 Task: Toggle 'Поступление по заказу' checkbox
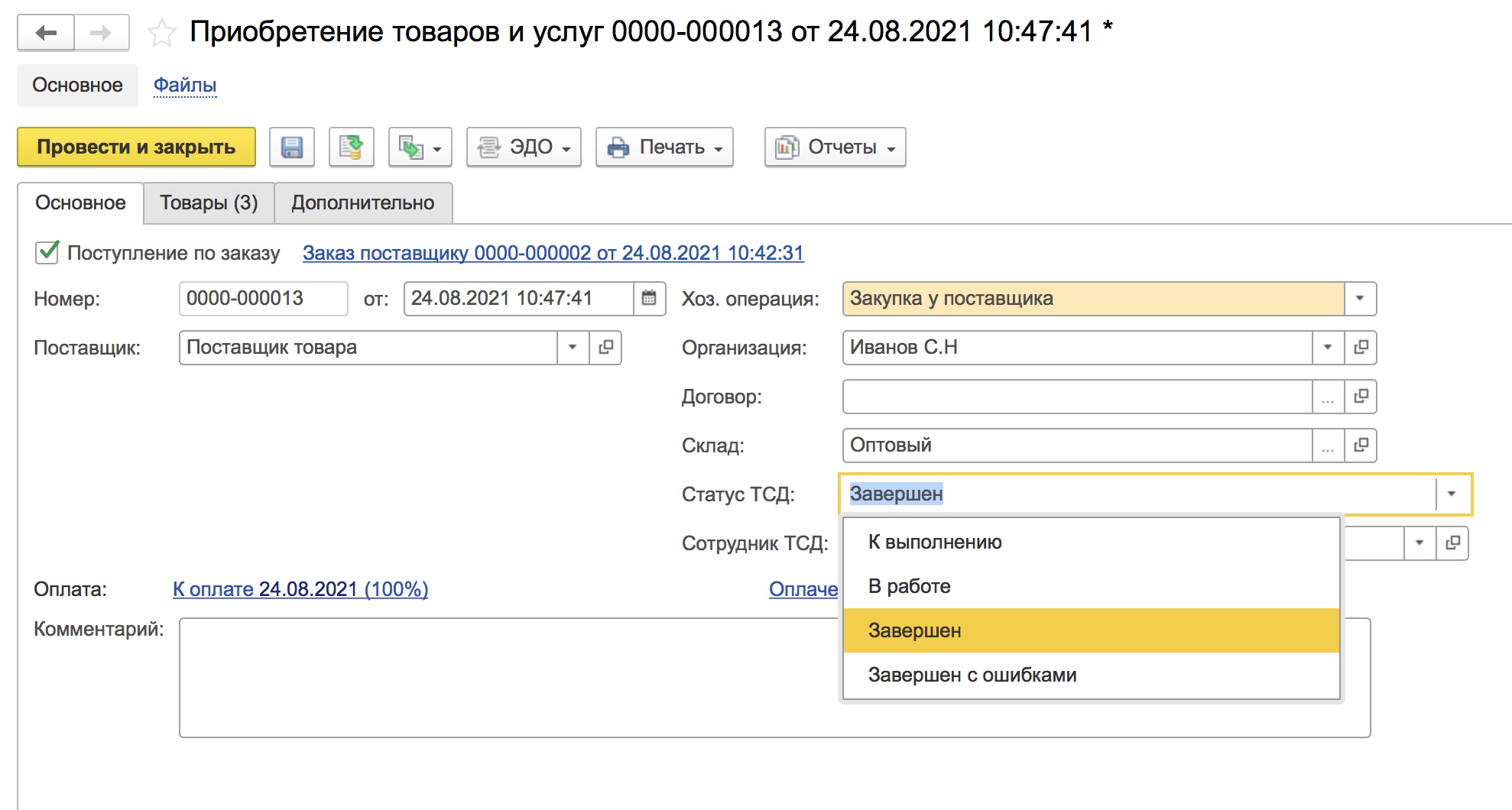coord(47,252)
